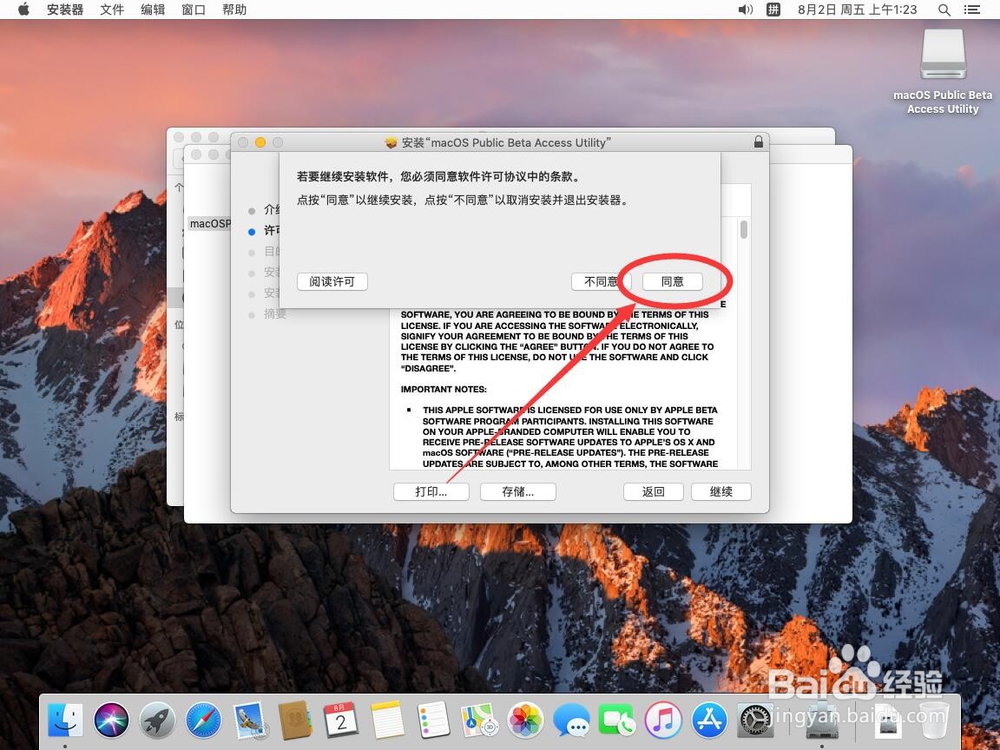Open the input method icon in menu bar

coord(773,10)
